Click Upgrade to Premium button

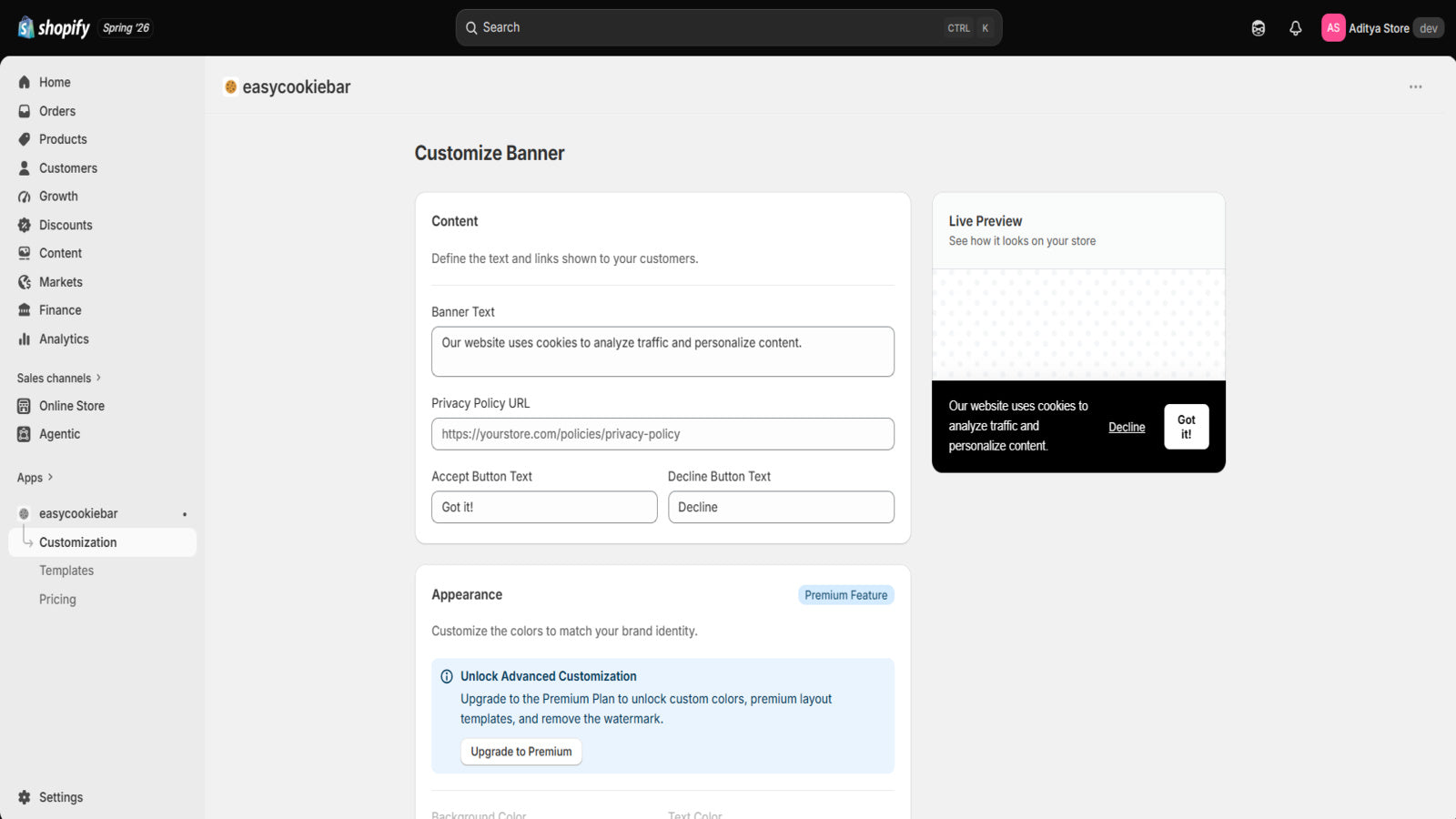coord(521,752)
